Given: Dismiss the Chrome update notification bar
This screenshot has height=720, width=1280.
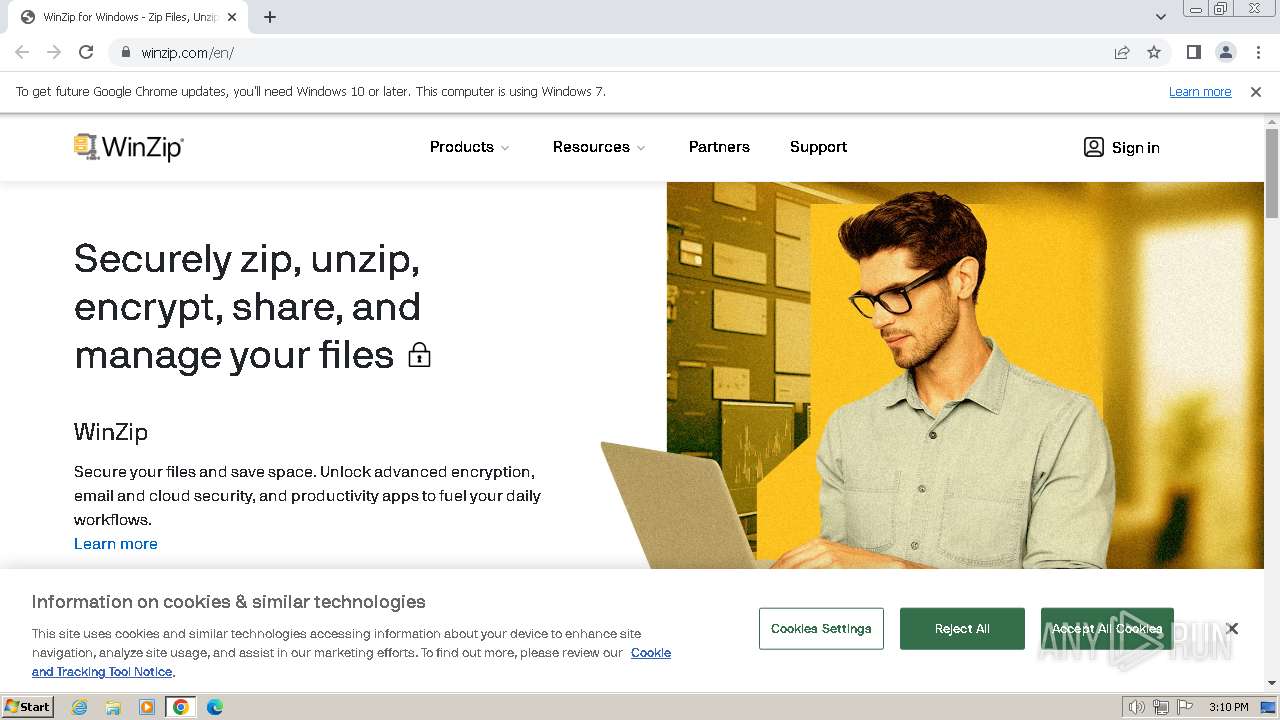Looking at the screenshot, I should pos(1256,92).
